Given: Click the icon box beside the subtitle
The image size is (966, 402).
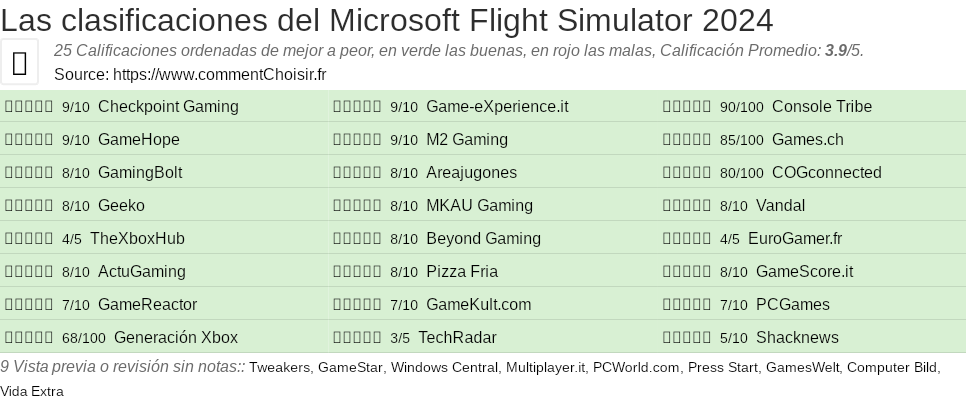Looking at the screenshot, I should coord(20,62).
